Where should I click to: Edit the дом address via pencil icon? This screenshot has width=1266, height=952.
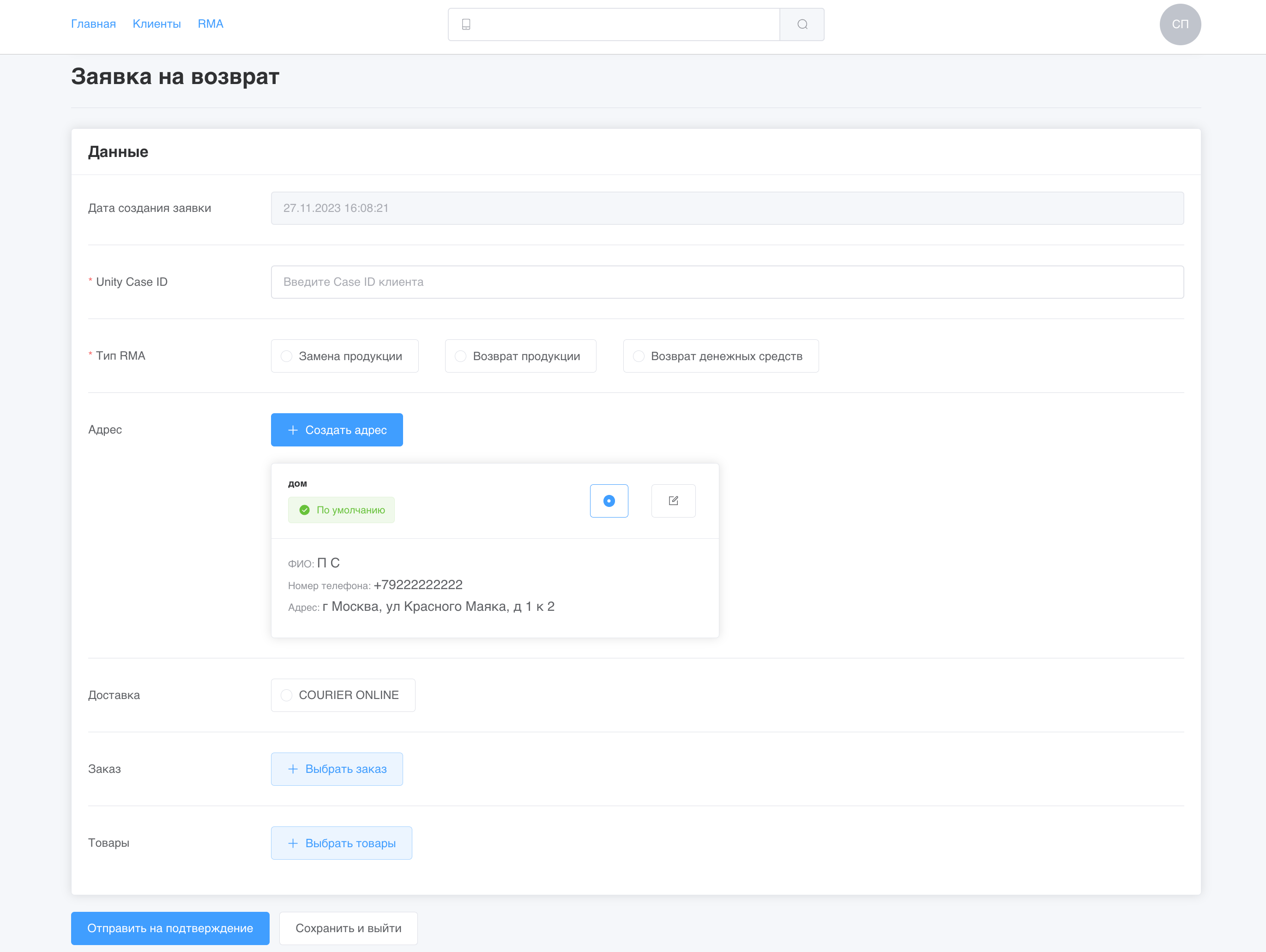click(673, 501)
